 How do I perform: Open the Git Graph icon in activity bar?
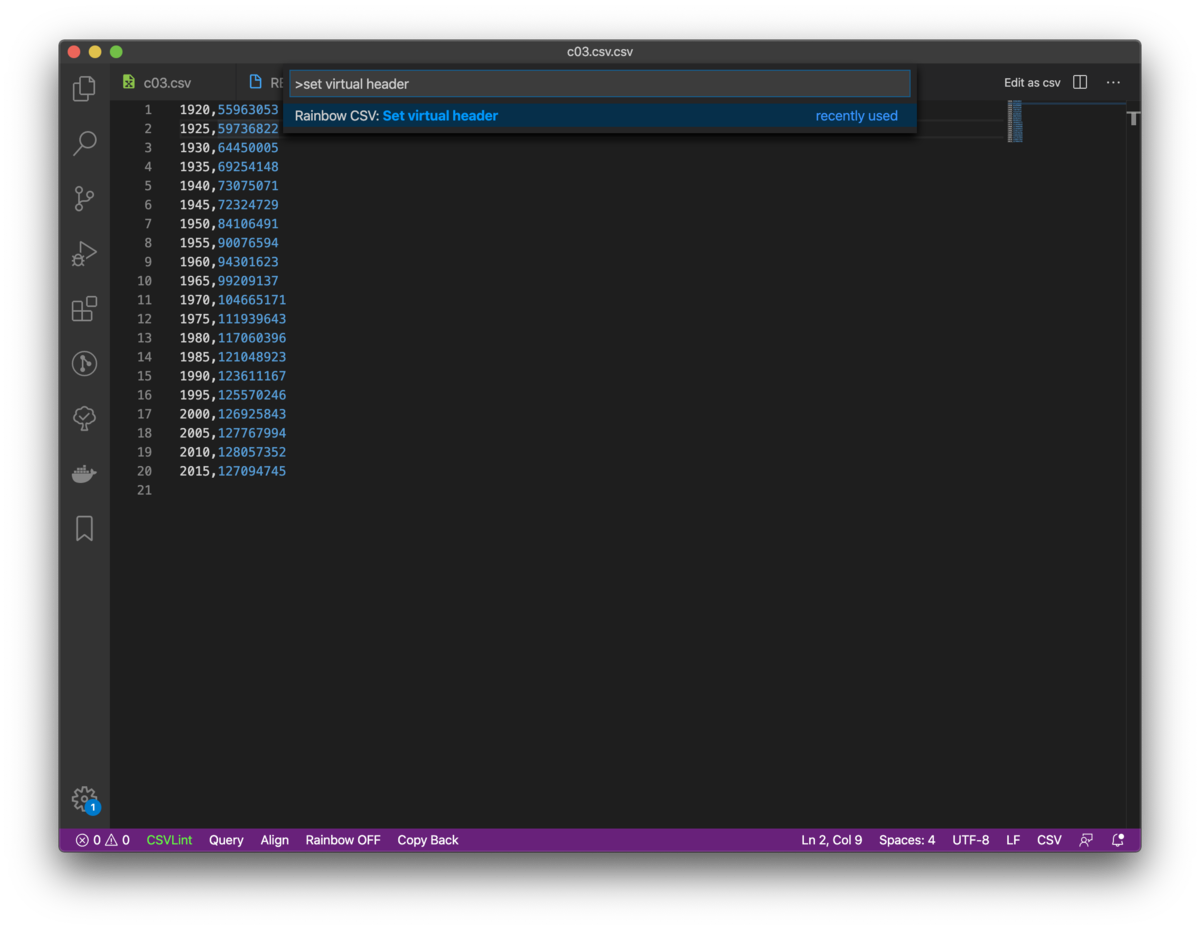point(84,363)
